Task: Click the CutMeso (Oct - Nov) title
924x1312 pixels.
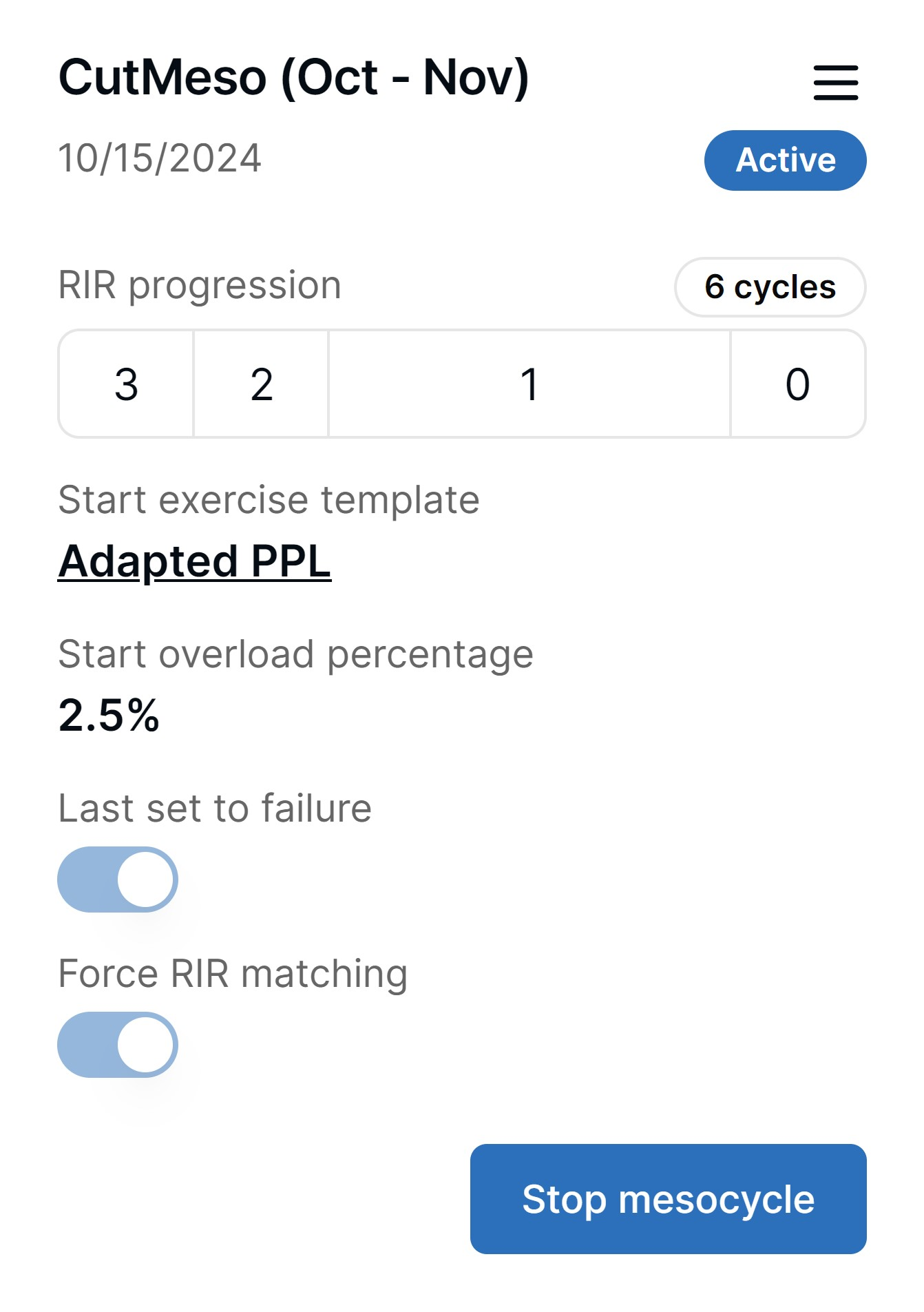Action: tap(294, 77)
